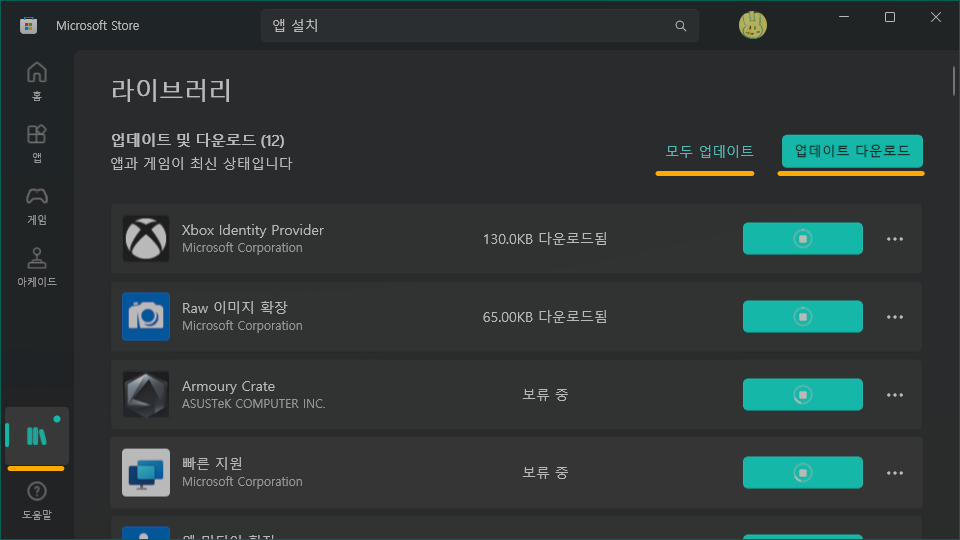Stop the Quick Assist pending update
The width and height of the screenshot is (960, 540).
pyautogui.click(x=802, y=472)
